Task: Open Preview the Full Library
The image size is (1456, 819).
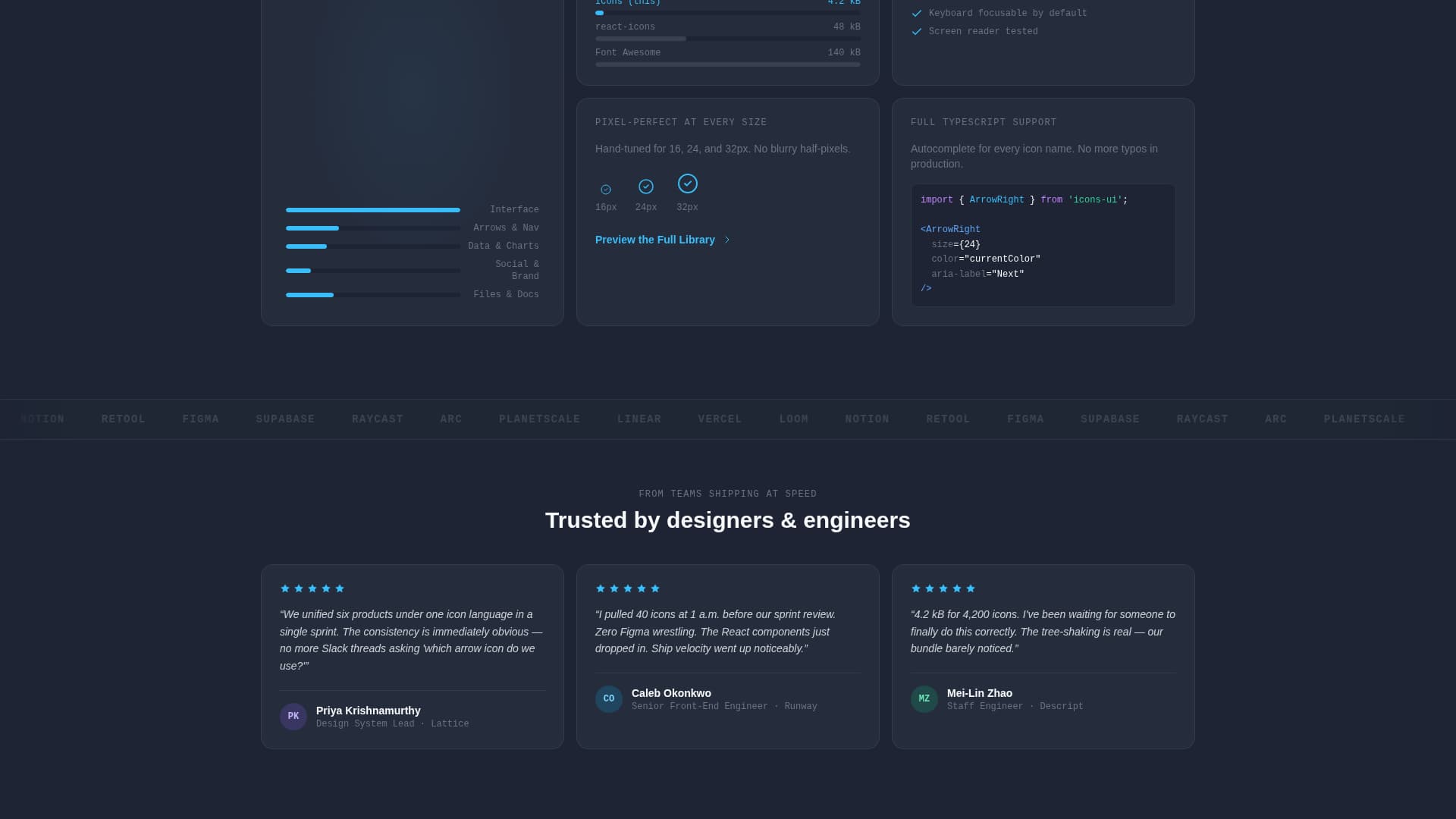Action: point(654,240)
